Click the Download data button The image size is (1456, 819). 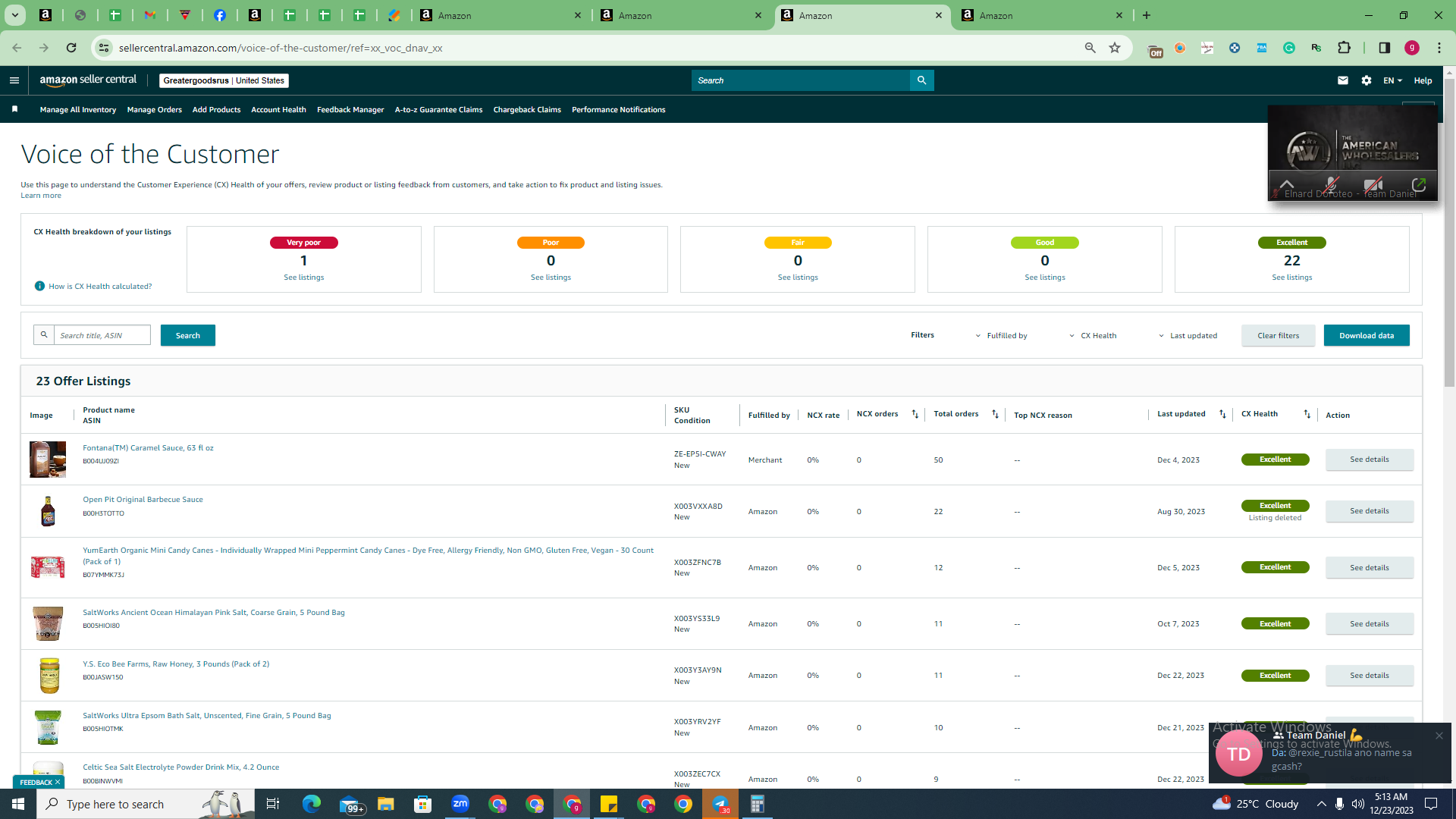coord(1367,335)
